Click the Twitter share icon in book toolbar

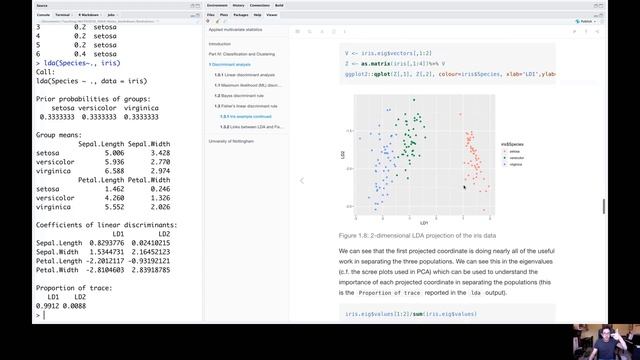coord(574,31)
